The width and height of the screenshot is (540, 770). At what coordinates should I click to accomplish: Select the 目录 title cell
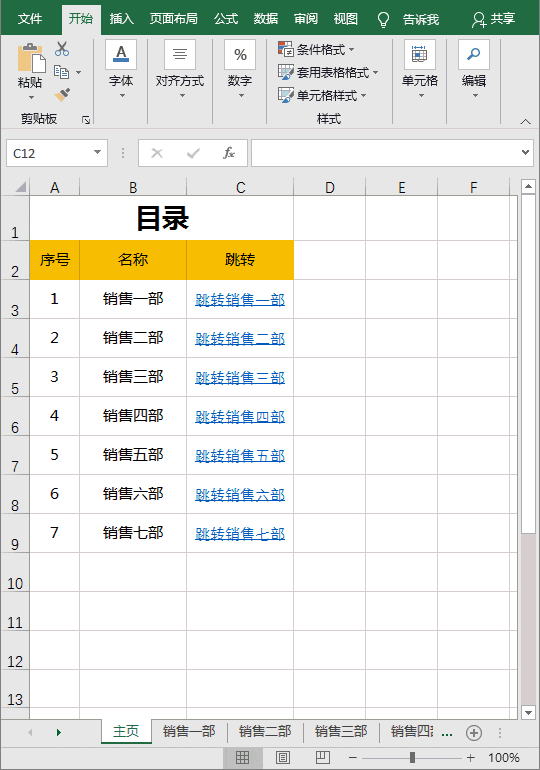point(162,219)
